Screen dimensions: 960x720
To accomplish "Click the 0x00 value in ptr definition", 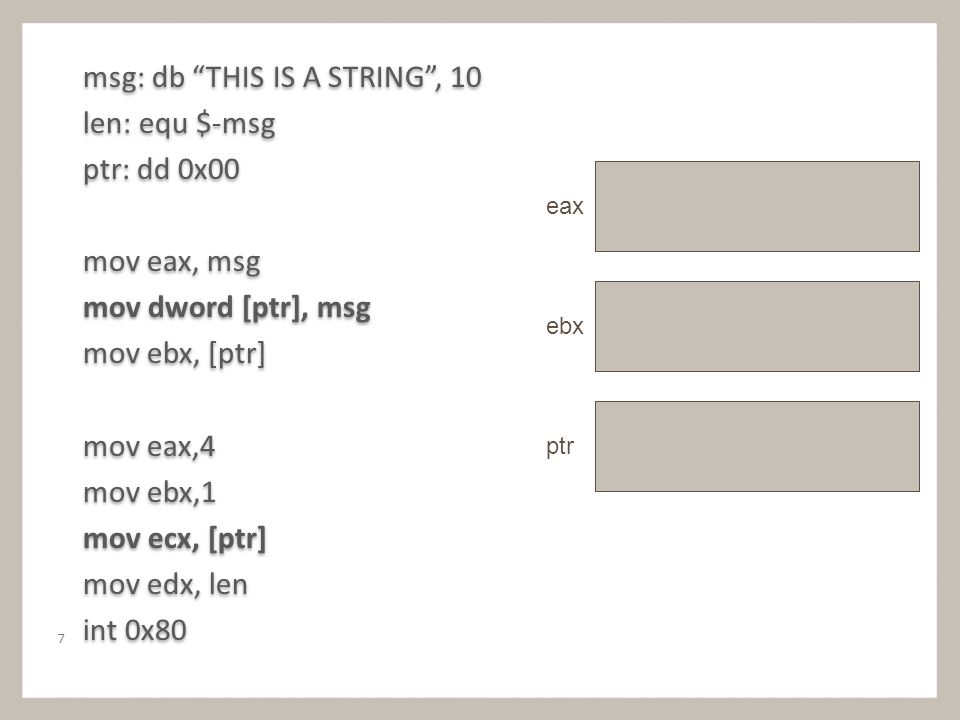I will [x=208, y=170].
